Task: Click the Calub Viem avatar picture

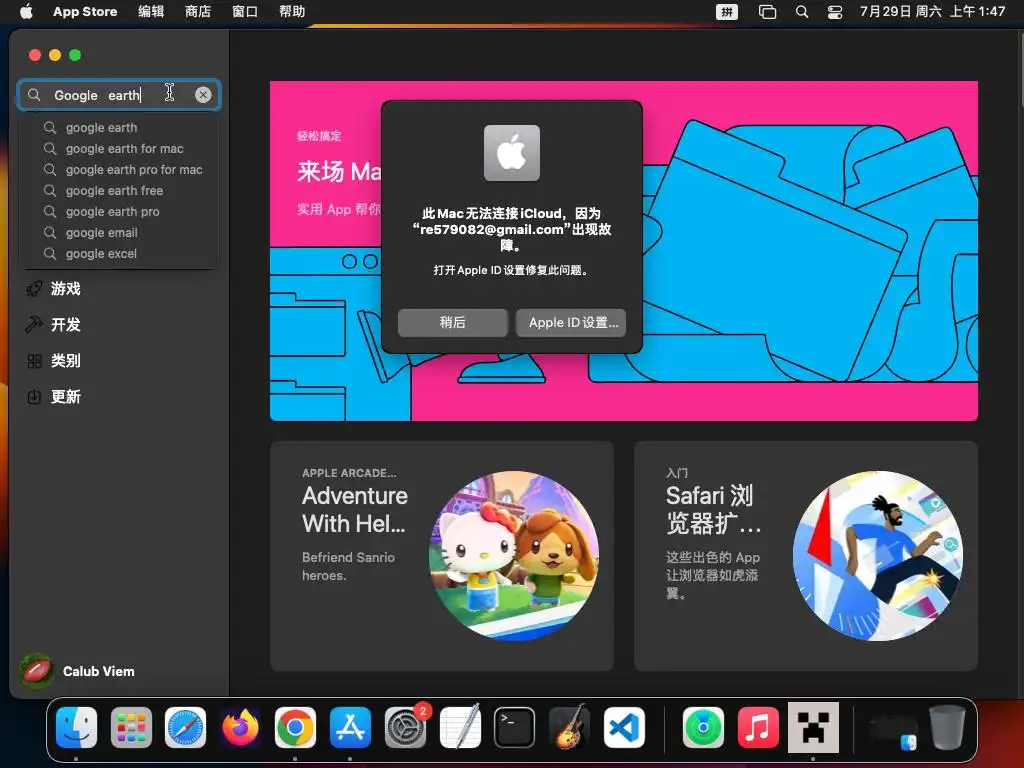Action: (x=37, y=671)
